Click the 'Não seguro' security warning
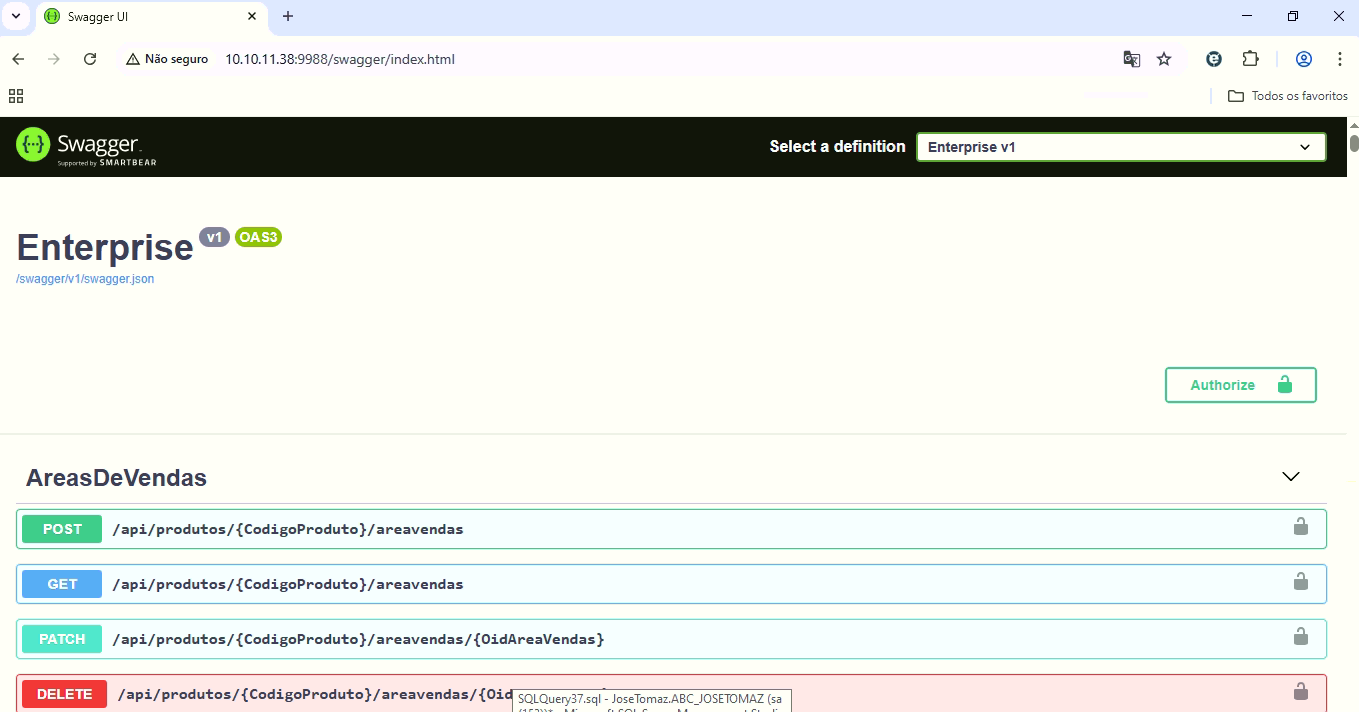This screenshot has height=712, width=1359. click(x=167, y=59)
